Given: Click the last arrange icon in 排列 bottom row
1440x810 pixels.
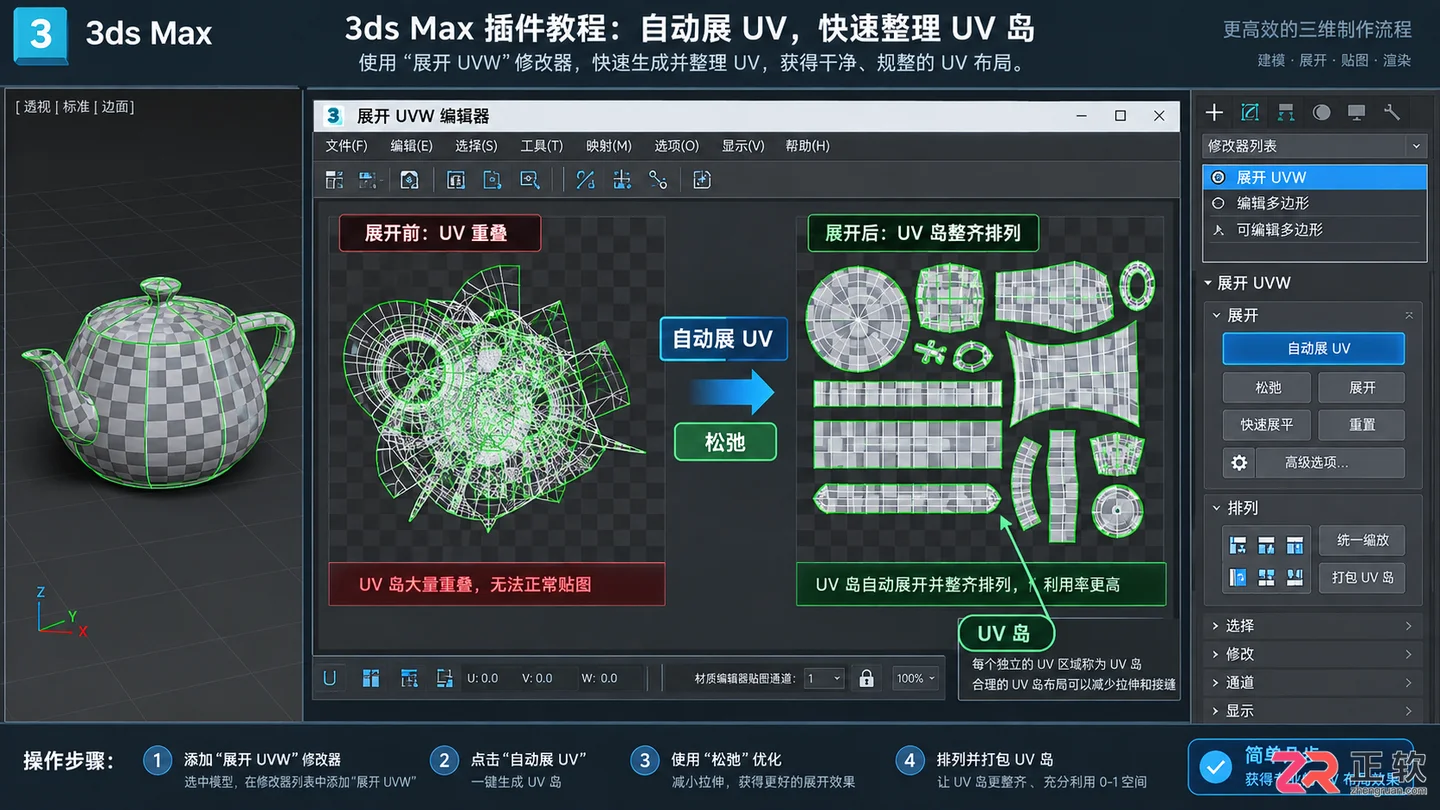Looking at the screenshot, I should pyautogui.click(x=1295, y=577).
